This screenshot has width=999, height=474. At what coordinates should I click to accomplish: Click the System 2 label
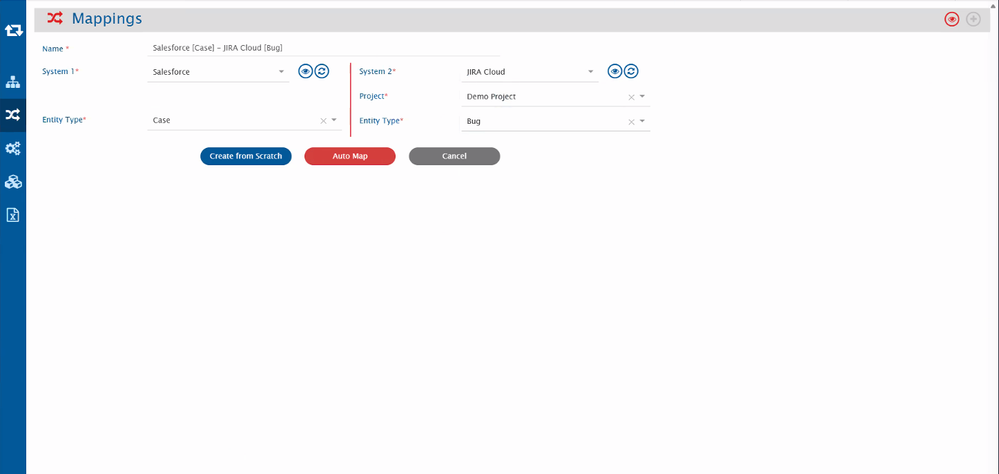pos(378,71)
